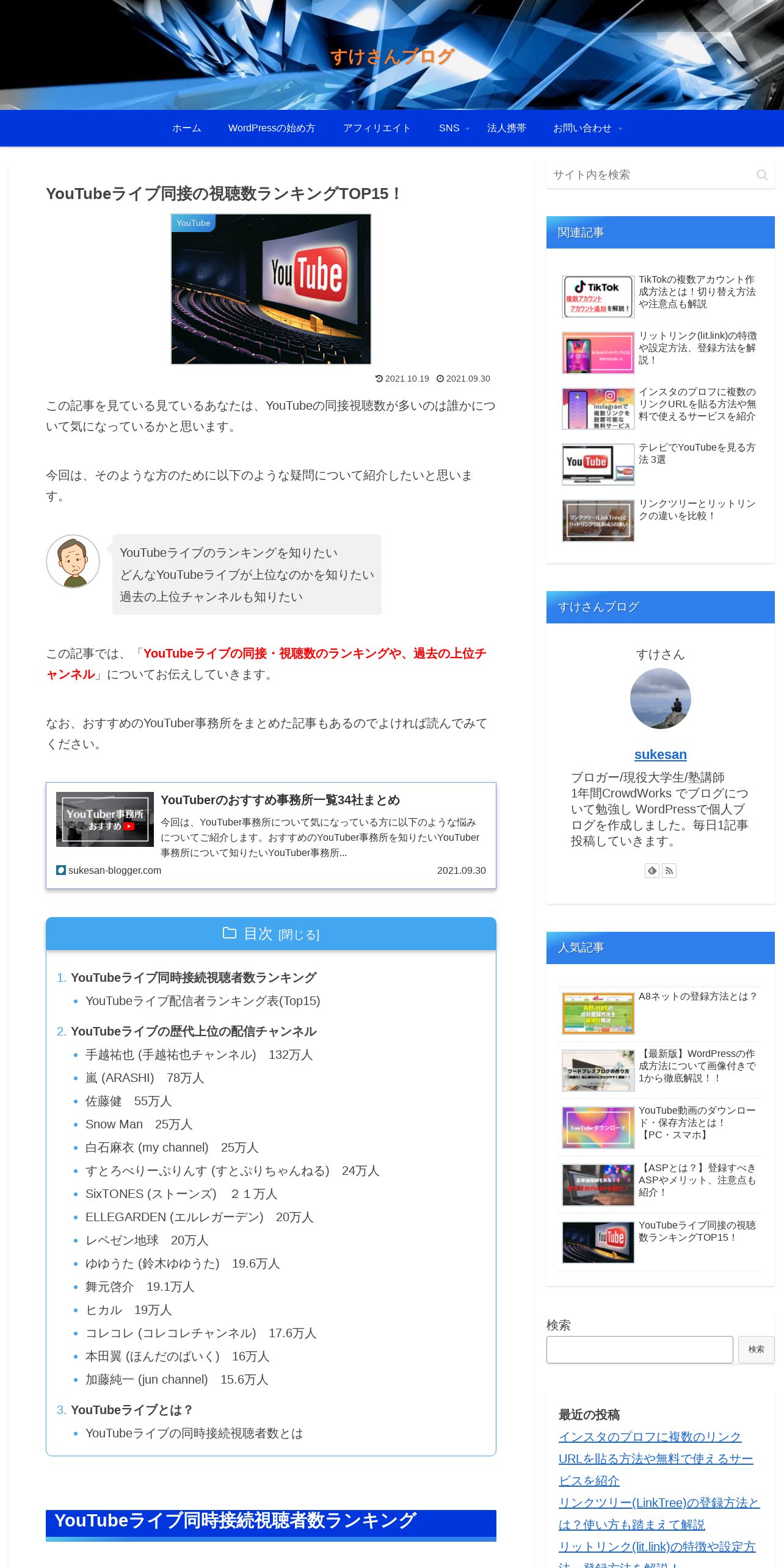Click the お問い合わせ menu label
This screenshot has height=1568, width=784.
coord(582,128)
